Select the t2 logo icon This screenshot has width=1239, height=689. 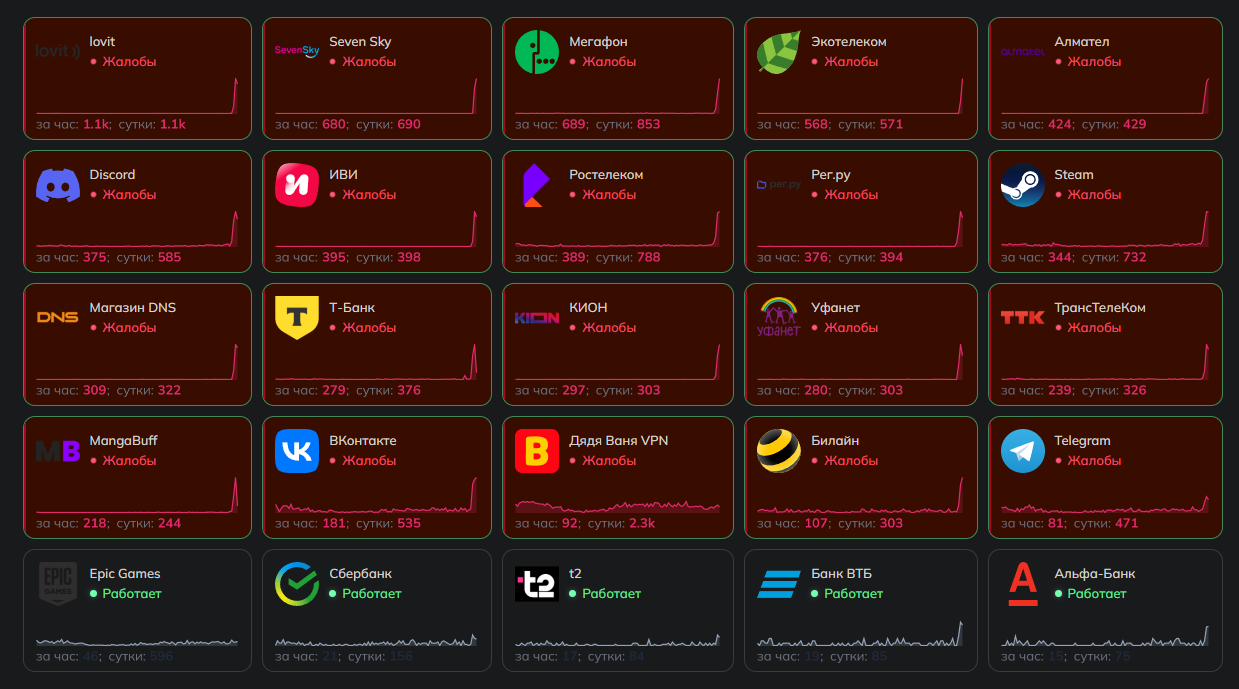pyautogui.click(x=537, y=584)
